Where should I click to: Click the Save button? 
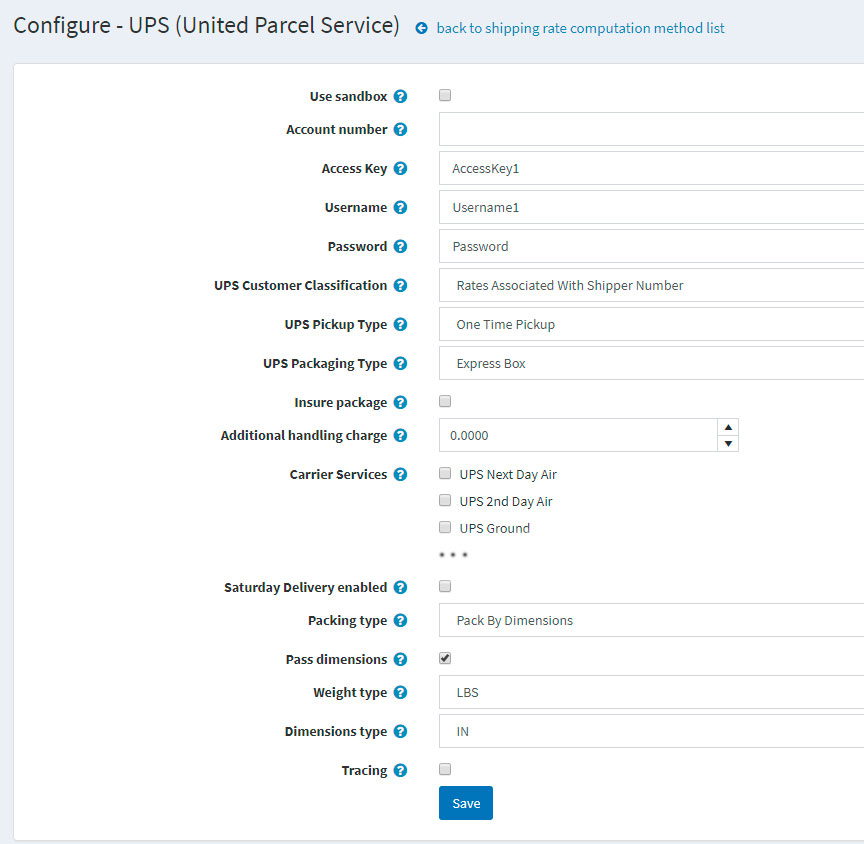click(465, 802)
